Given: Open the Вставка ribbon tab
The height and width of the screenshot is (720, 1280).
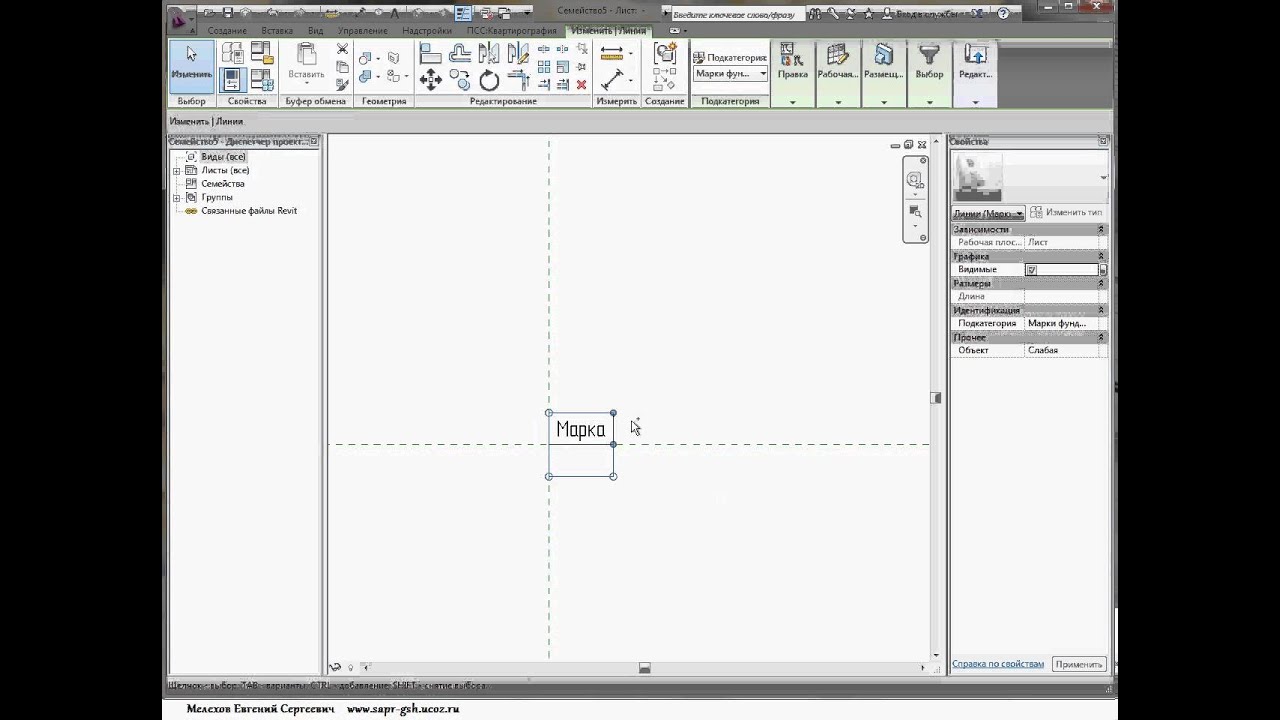Looking at the screenshot, I should 277,31.
